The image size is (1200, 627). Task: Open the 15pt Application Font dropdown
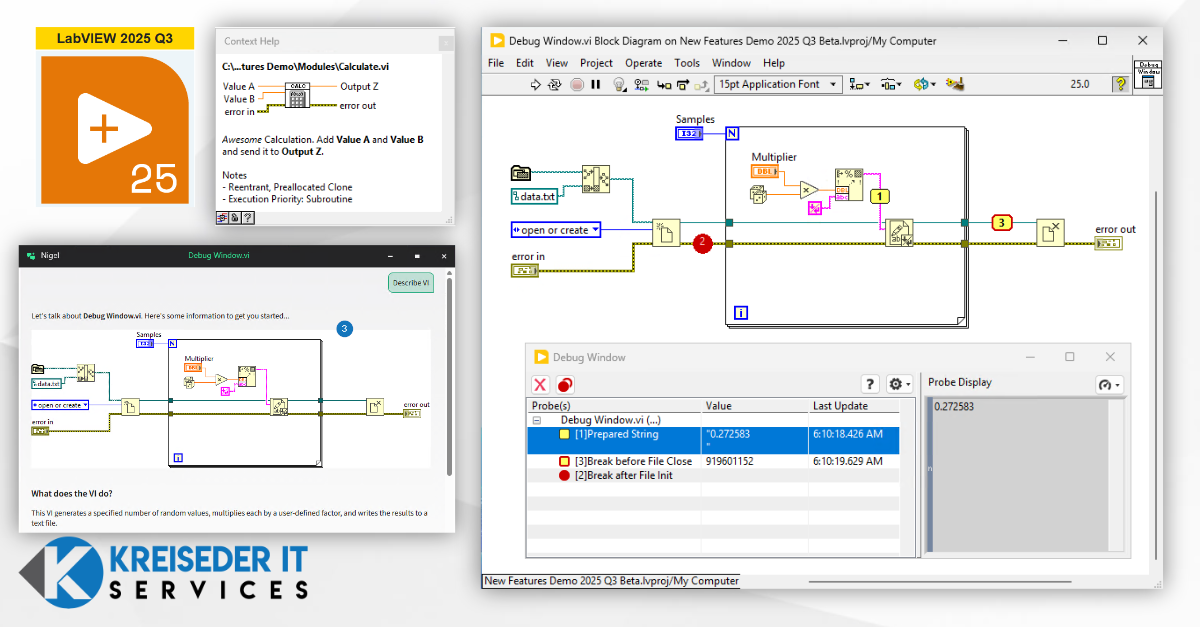[779, 85]
